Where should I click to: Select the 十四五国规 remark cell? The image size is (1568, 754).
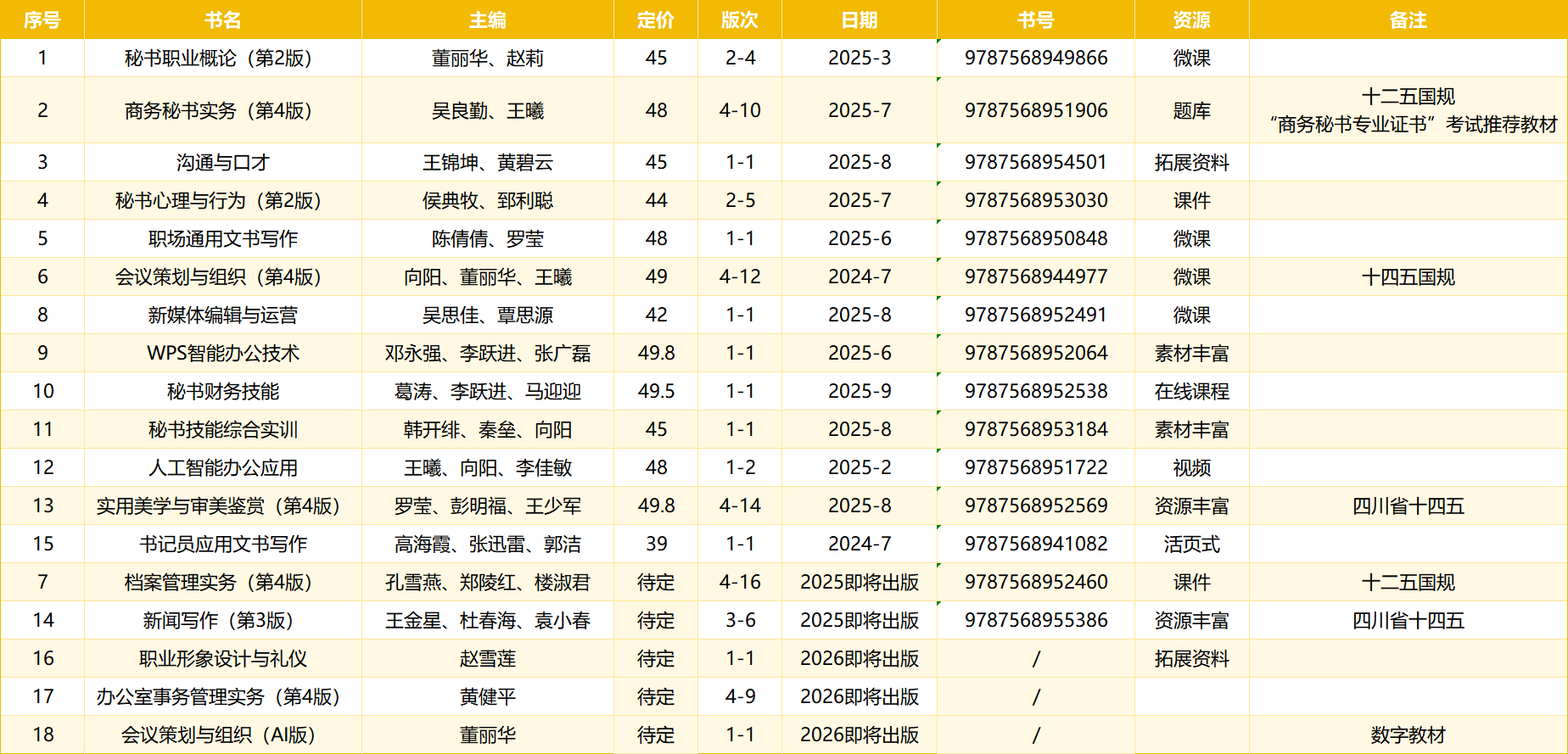pos(1408,277)
